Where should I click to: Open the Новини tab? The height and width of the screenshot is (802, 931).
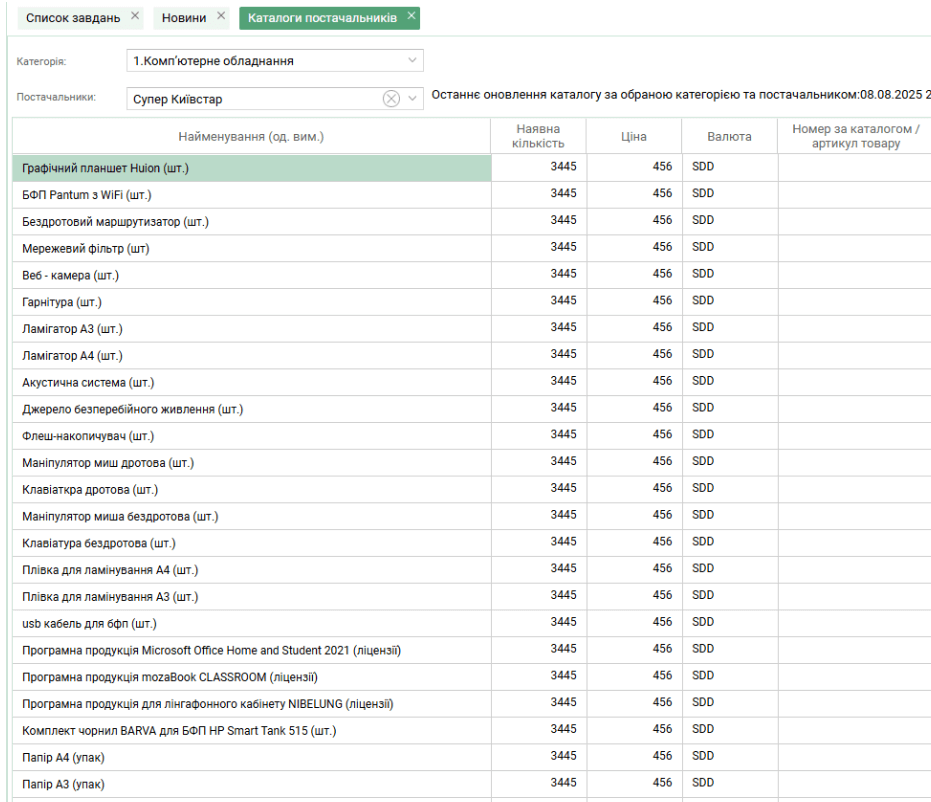[x=184, y=18]
